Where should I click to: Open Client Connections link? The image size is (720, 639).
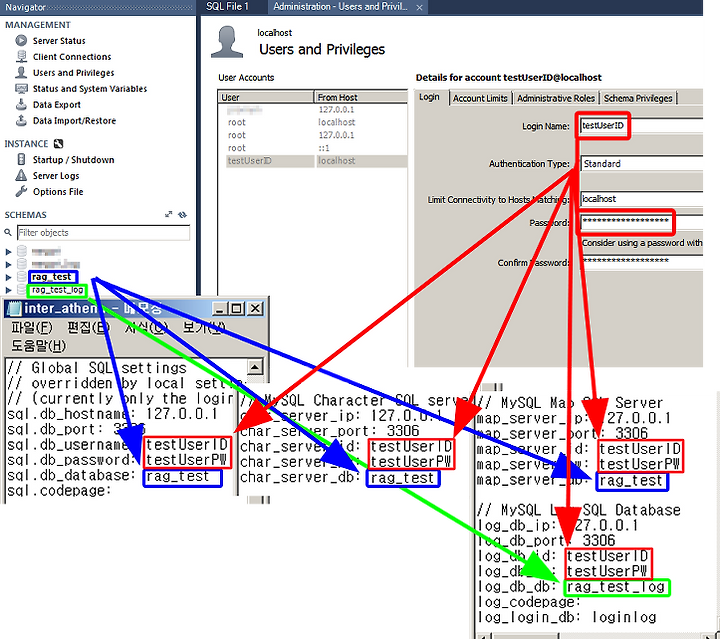[72, 57]
